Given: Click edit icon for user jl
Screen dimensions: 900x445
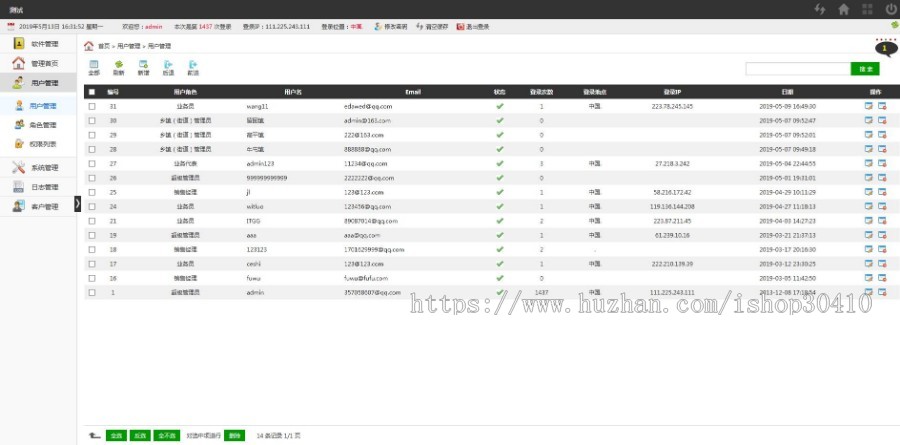Looking at the screenshot, I should pos(868,192).
